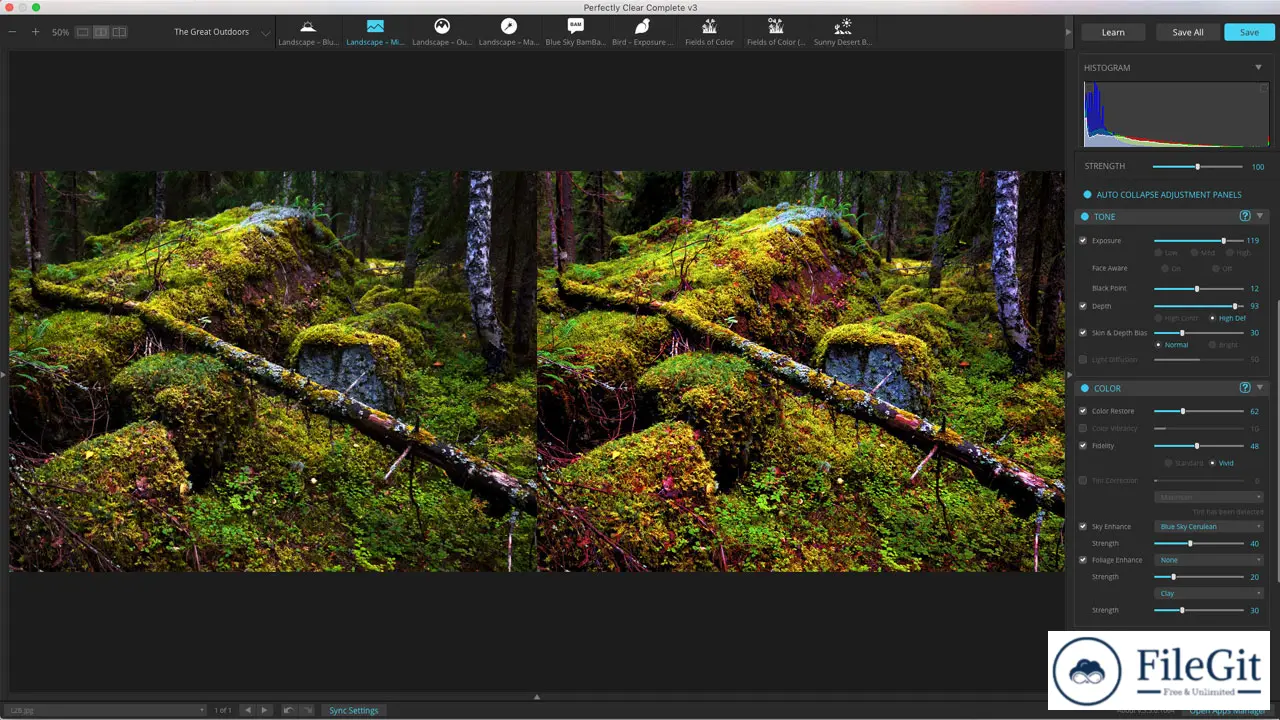
Task: Uncheck the Color Restore checkbox
Action: pos(1083,411)
